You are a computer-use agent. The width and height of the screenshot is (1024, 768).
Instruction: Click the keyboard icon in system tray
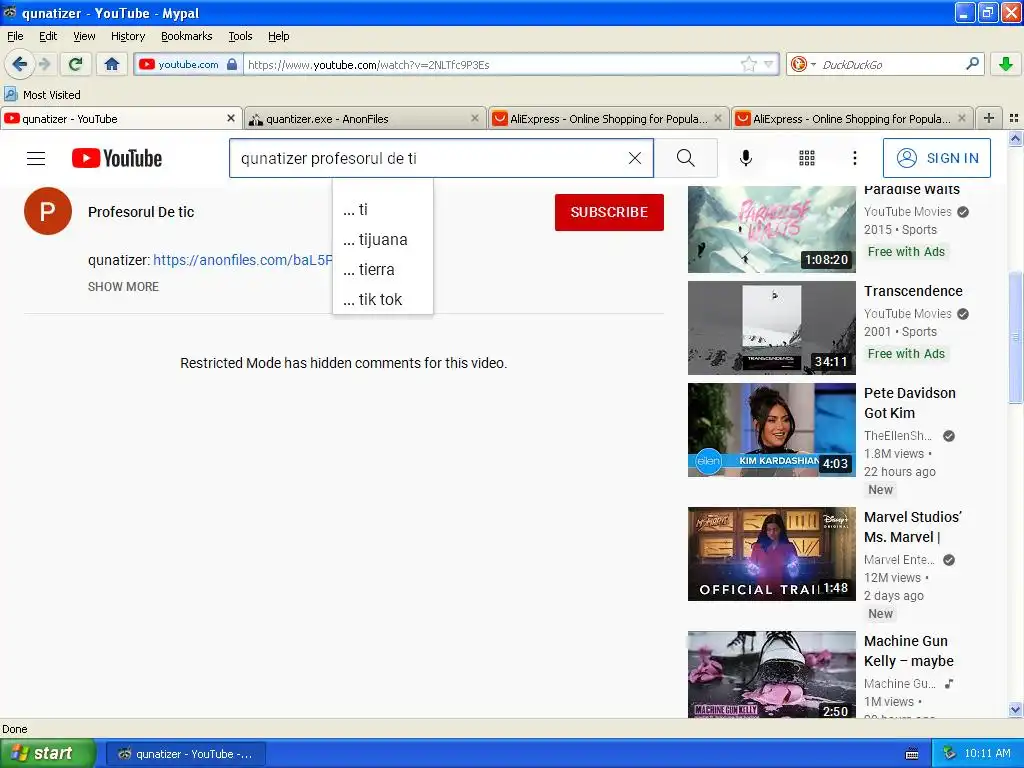(x=912, y=754)
